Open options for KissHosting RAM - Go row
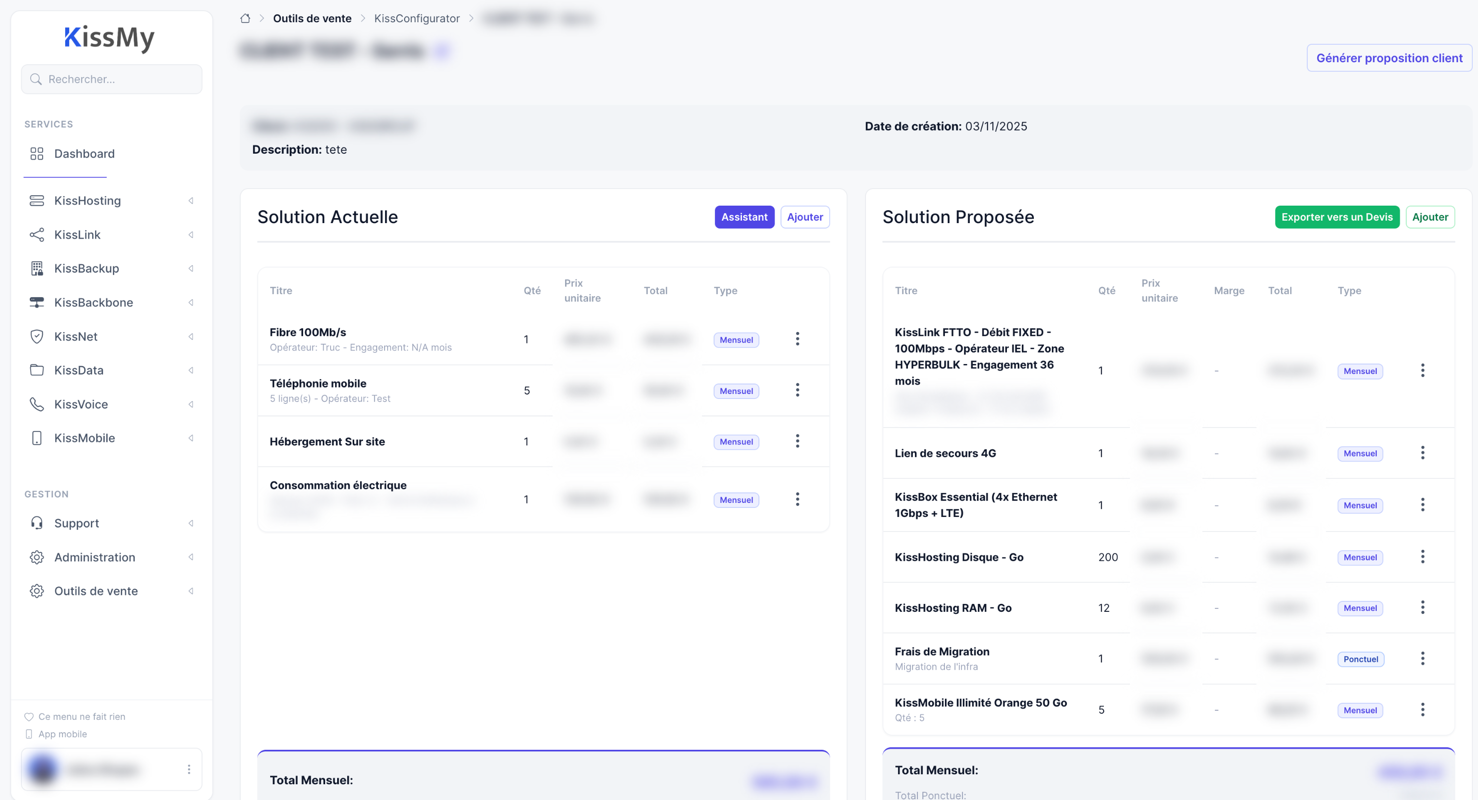1478x800 pixels. click(x=1422, y=607)
